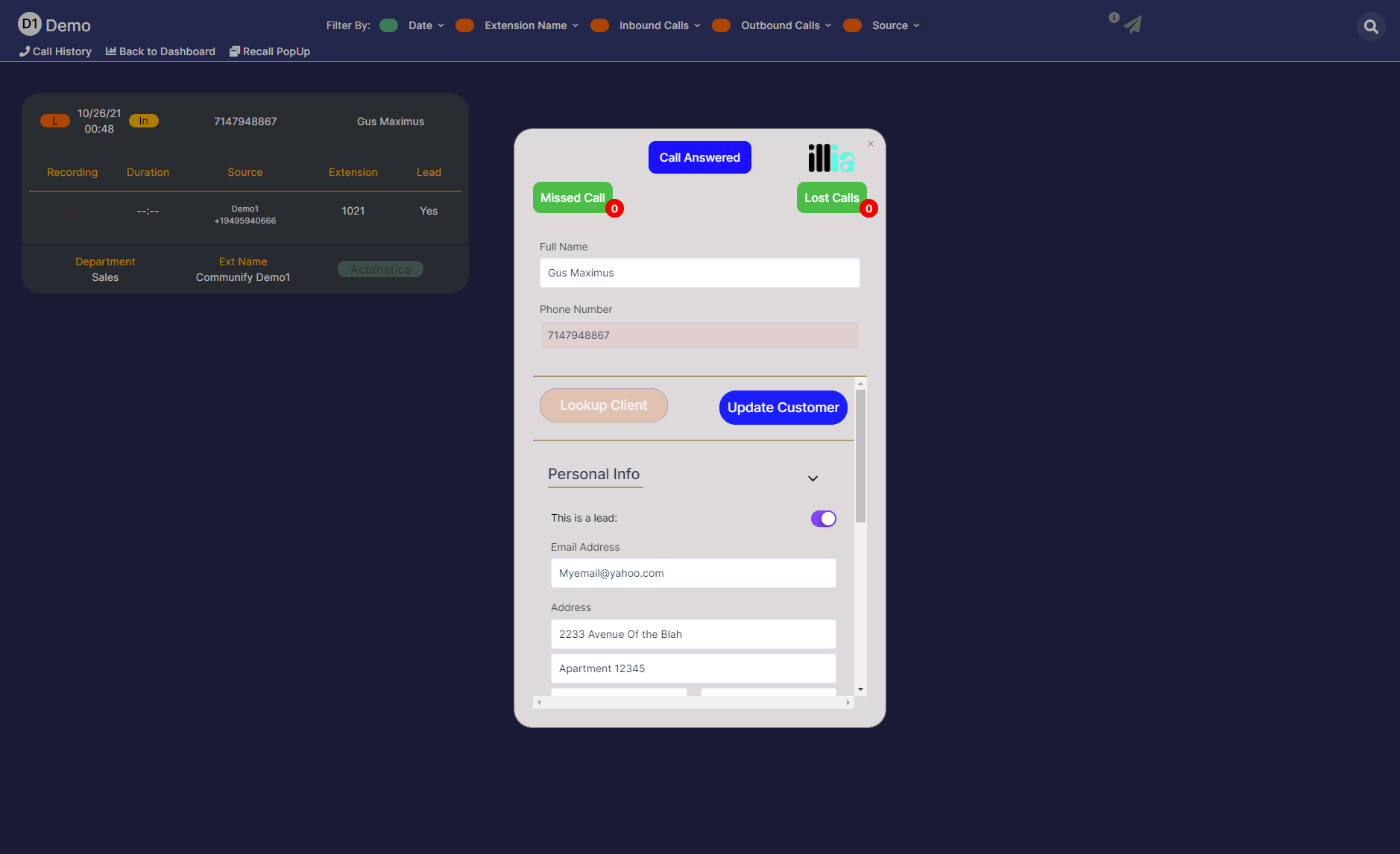The image size is (1400, 854).
Task: Toggle the Extension Name filter switch
Action: tap(464, 25)
